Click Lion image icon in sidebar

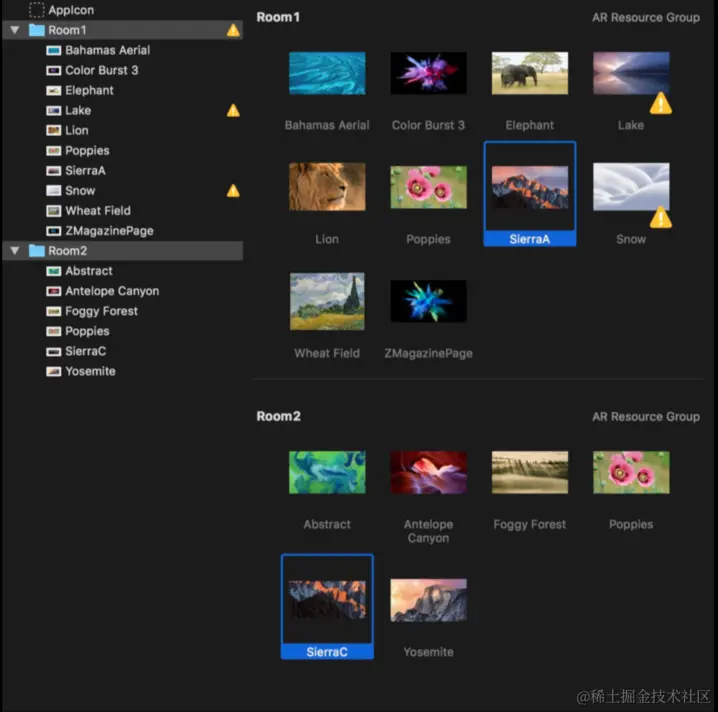54,130
